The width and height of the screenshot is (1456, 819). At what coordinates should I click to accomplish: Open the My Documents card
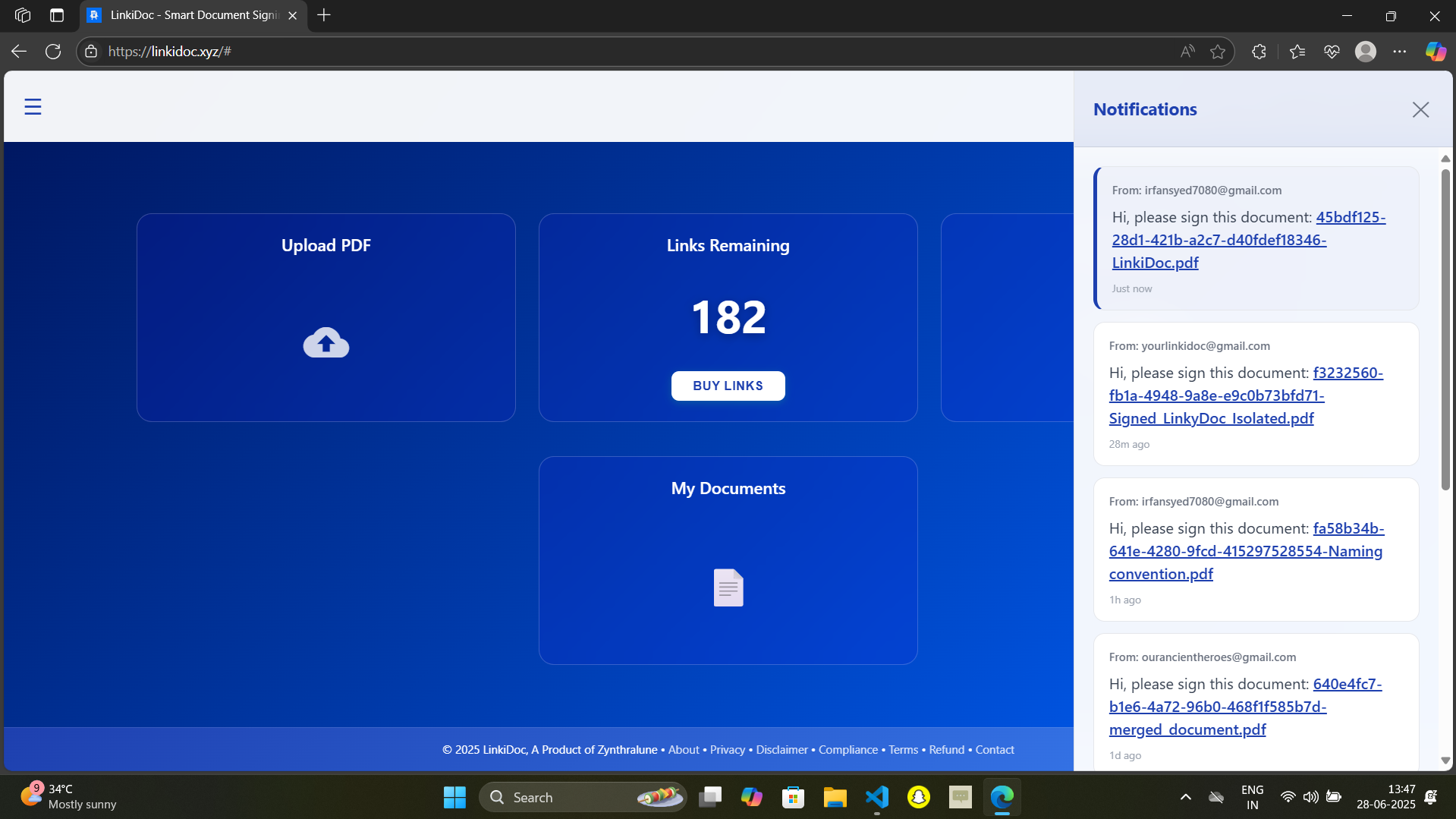(728, 560)
